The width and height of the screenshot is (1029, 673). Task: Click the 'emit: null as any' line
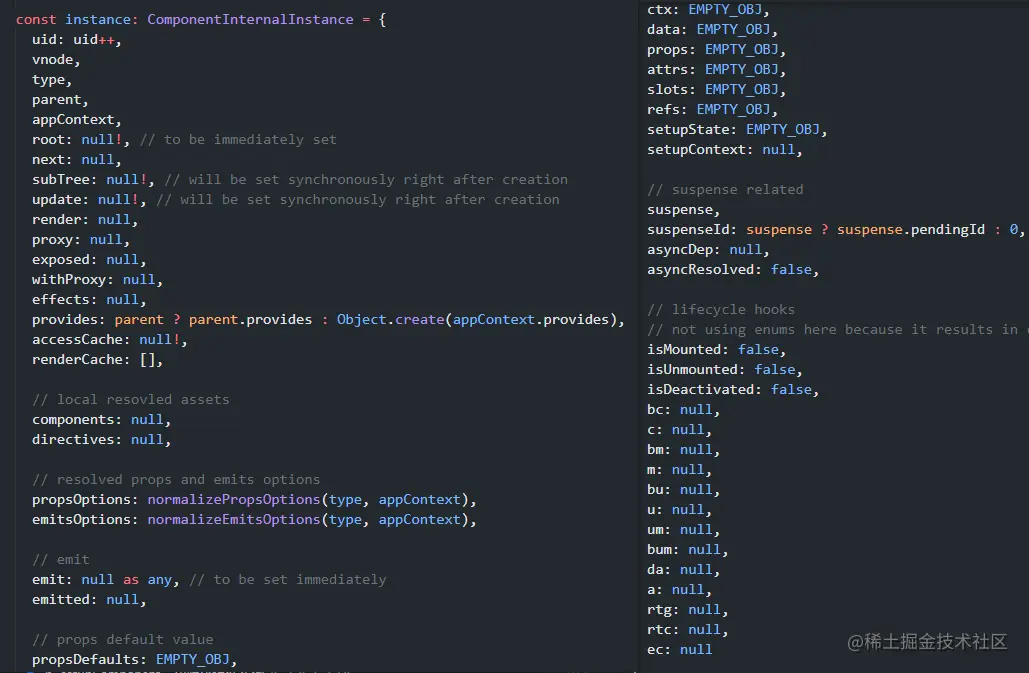coord(106,580)
